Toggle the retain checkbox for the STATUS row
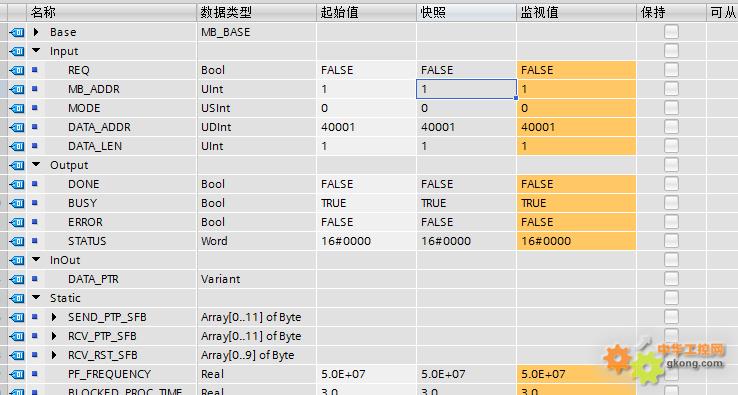The height and width of the screenshot is (395, 738). 672,241
